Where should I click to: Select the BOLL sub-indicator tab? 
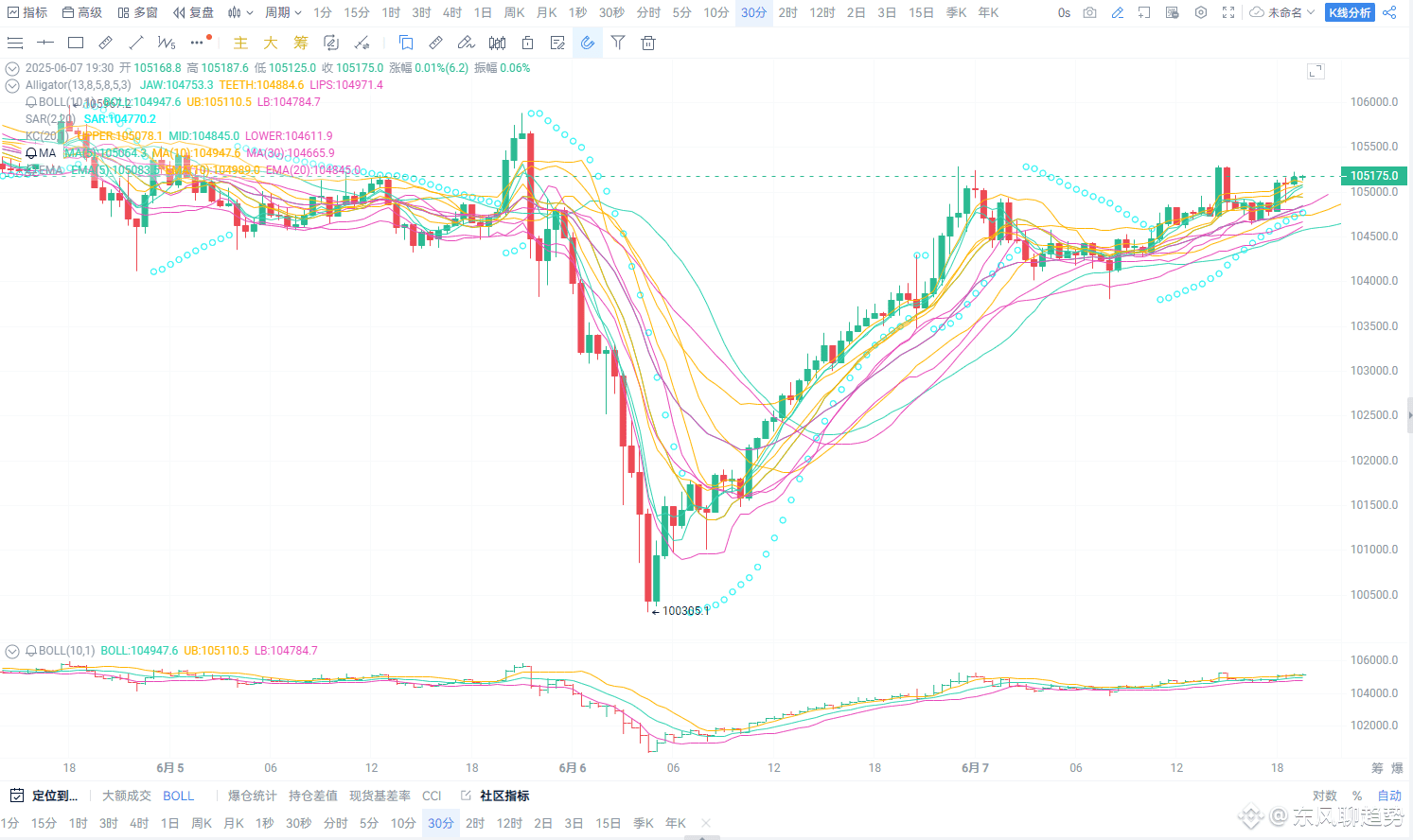pyautogui.click(x=179, y=796)
